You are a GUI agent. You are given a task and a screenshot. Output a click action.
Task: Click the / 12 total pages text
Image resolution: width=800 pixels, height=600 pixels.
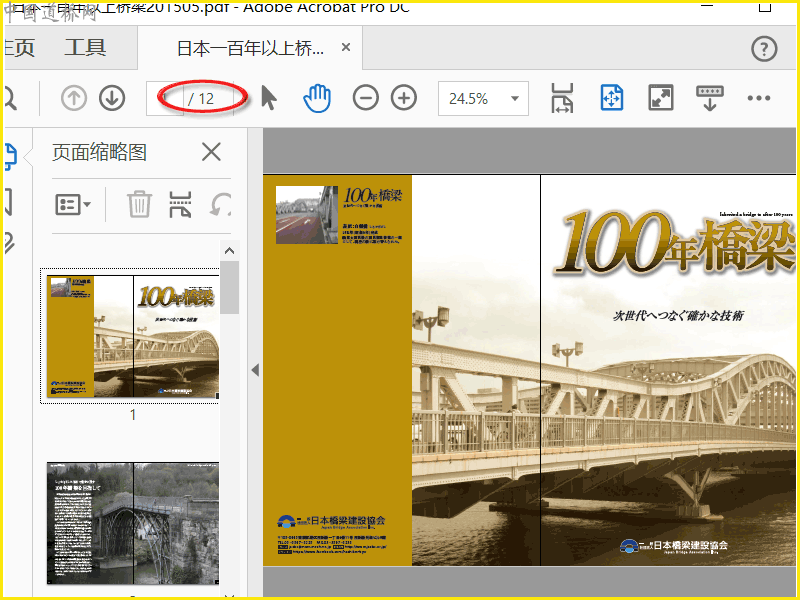click(201, 98)
